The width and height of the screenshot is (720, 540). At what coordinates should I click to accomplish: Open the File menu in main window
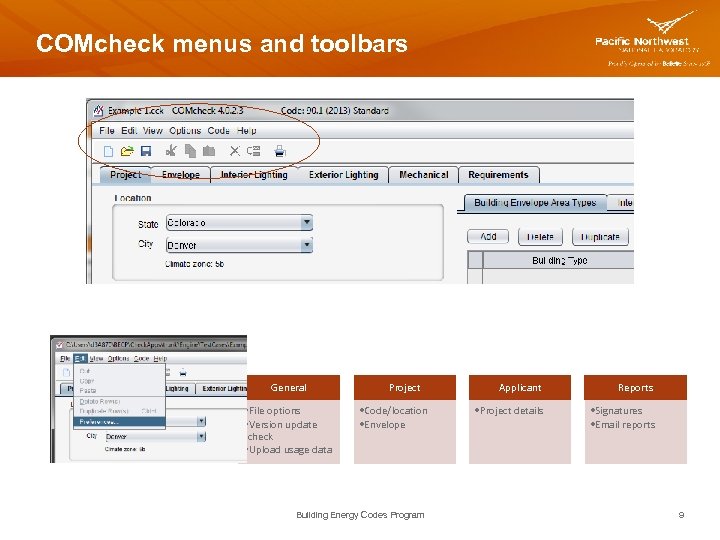coord(107,130)
